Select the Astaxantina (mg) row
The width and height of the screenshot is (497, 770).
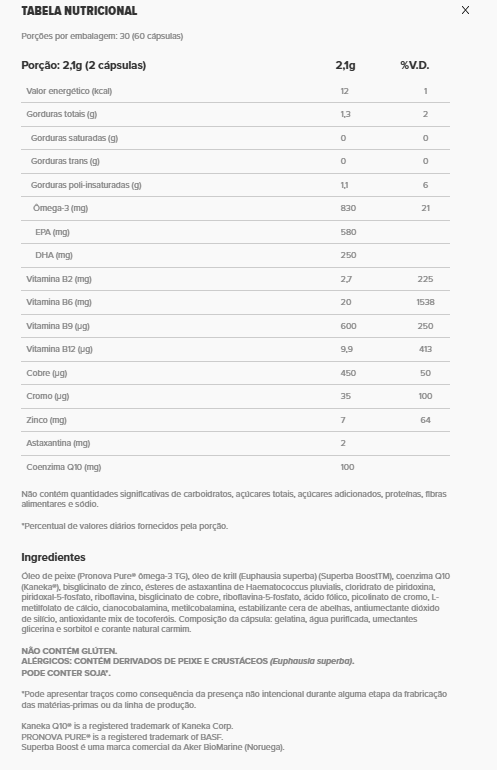(235, 443)
